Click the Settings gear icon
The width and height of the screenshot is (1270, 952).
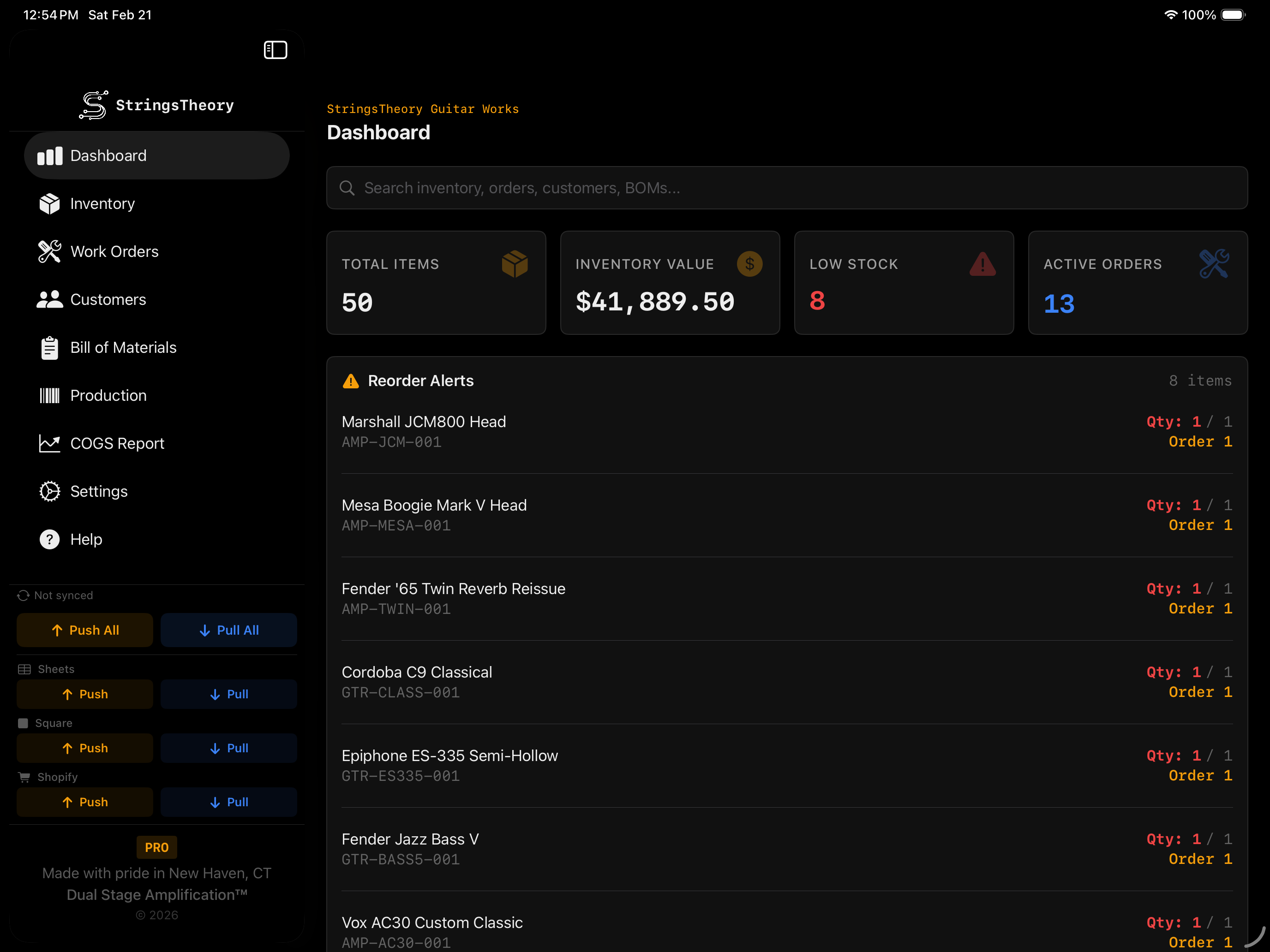click(x=50, y=491)
